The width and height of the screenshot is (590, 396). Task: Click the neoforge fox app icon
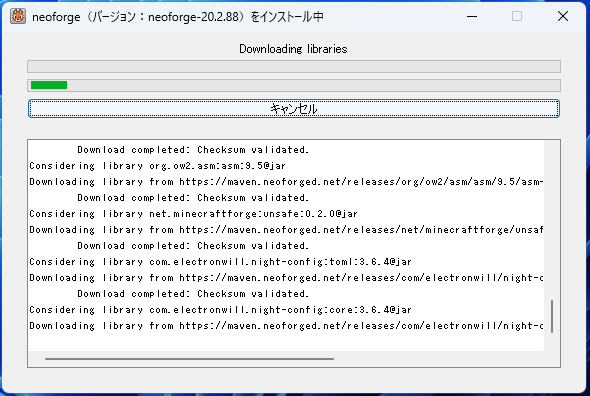coord(18,16)
